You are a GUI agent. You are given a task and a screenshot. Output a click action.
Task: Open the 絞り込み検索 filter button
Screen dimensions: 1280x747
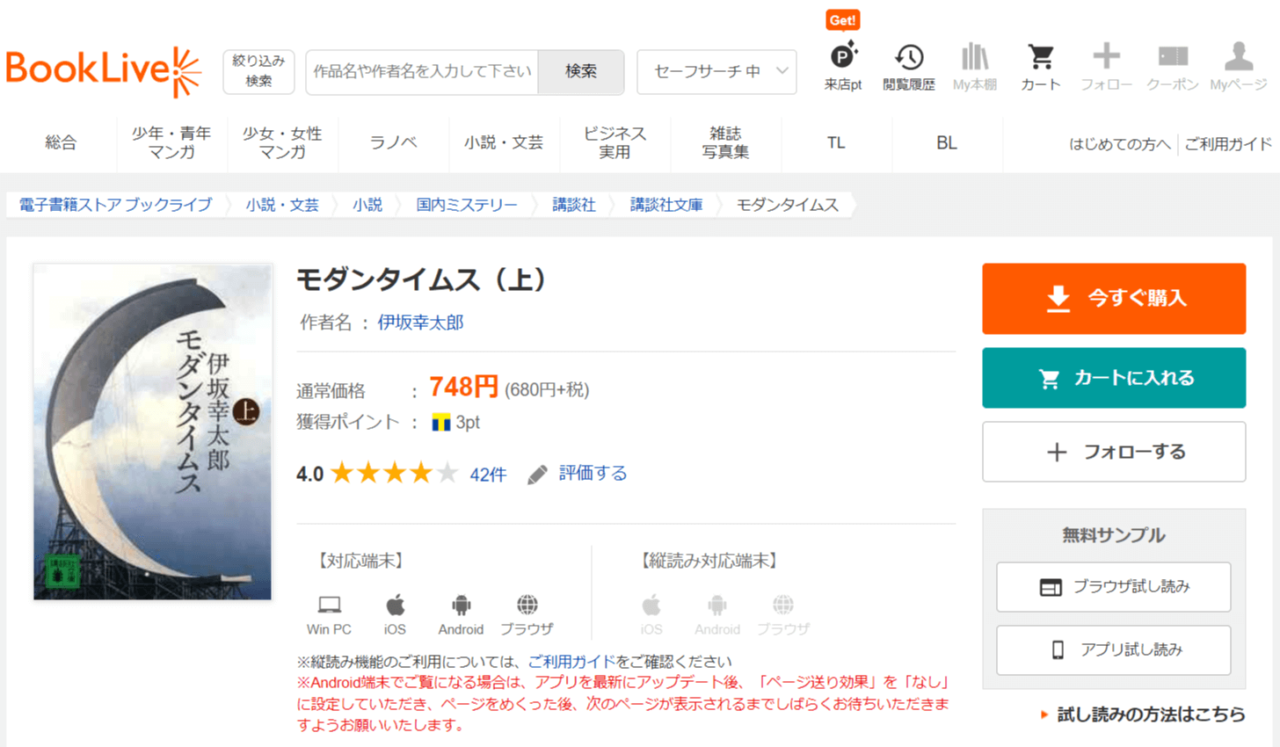[259, 71]
